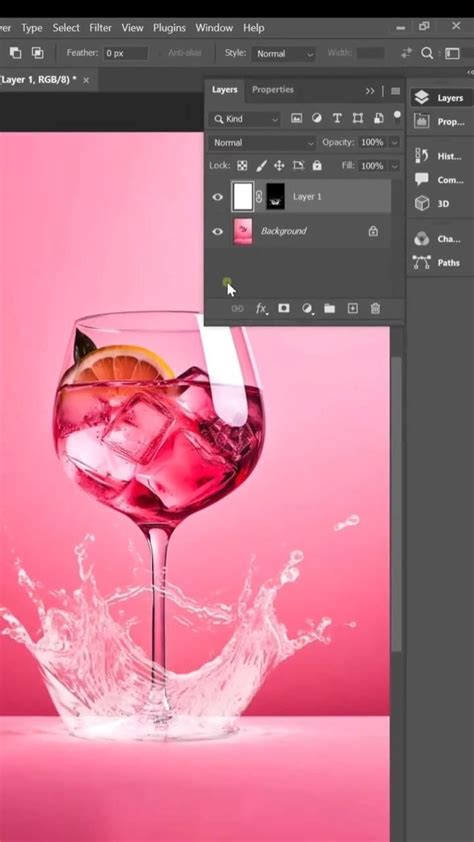
Task: Hide the Background layer eye icon
Action: 217,231
